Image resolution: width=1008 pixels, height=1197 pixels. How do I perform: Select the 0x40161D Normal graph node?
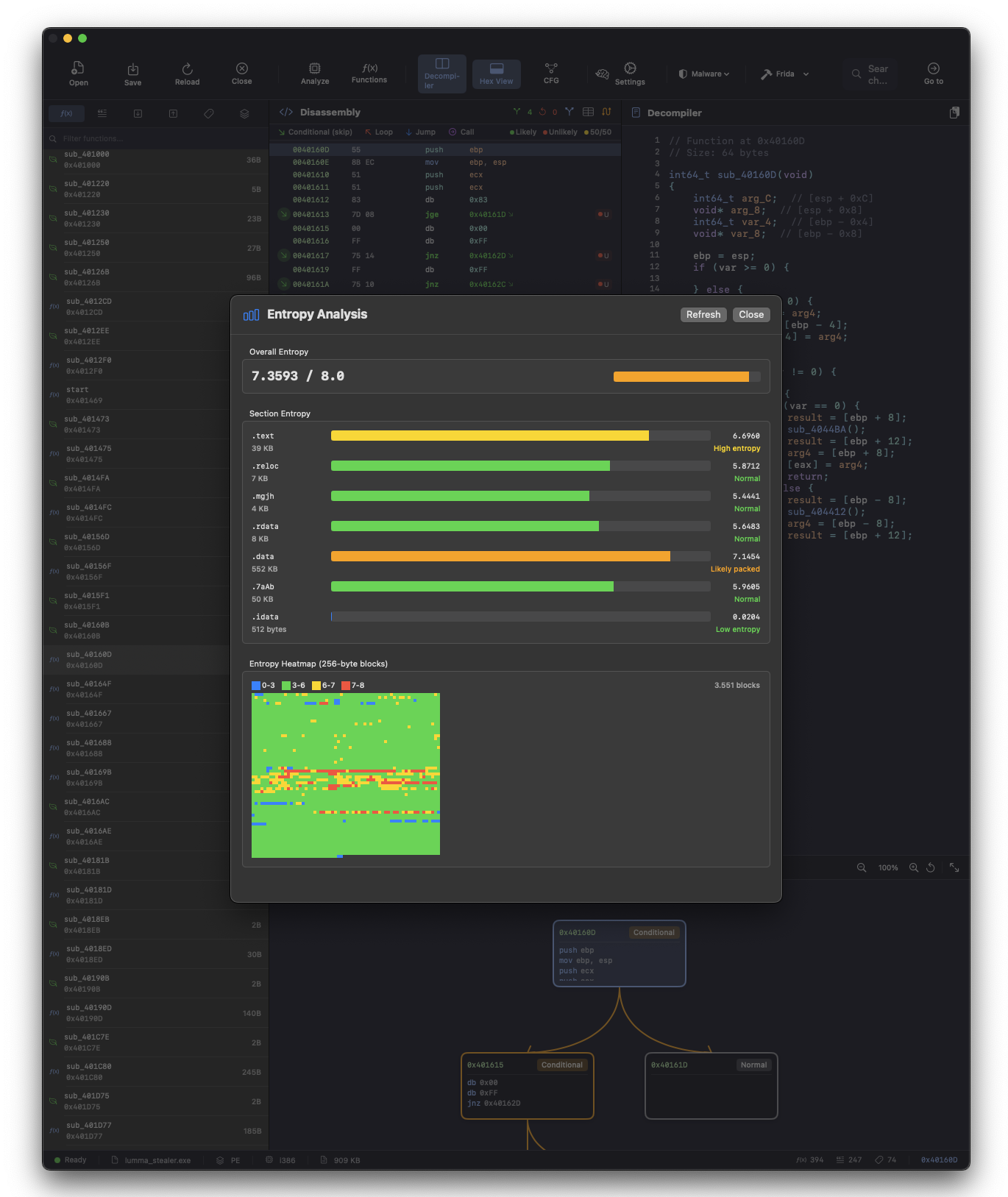[711, 1086]
